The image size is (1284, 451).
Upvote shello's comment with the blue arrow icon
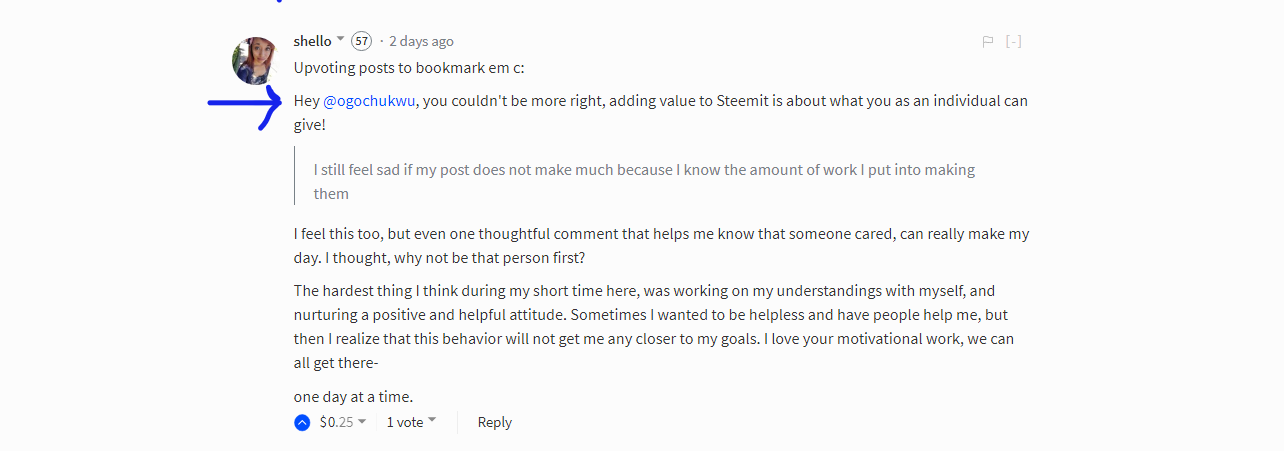coord(302,423)
